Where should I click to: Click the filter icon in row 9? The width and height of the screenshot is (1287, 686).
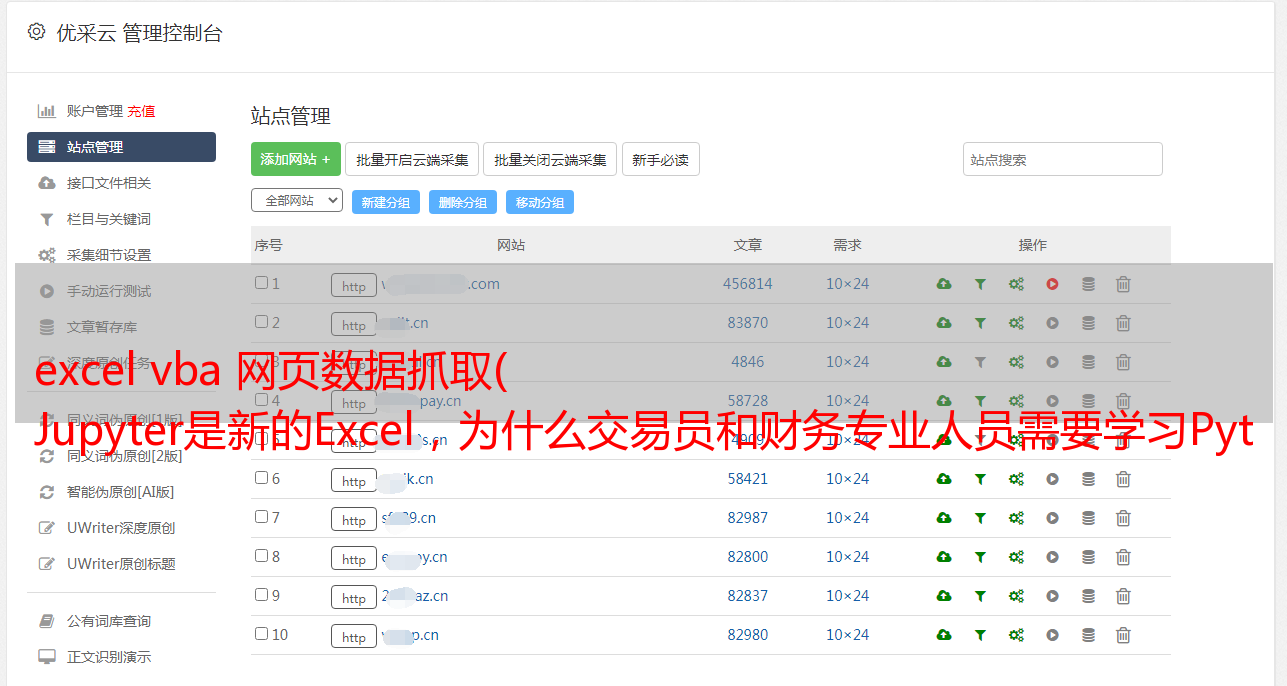pyautogui.click(x=980, y=596)
